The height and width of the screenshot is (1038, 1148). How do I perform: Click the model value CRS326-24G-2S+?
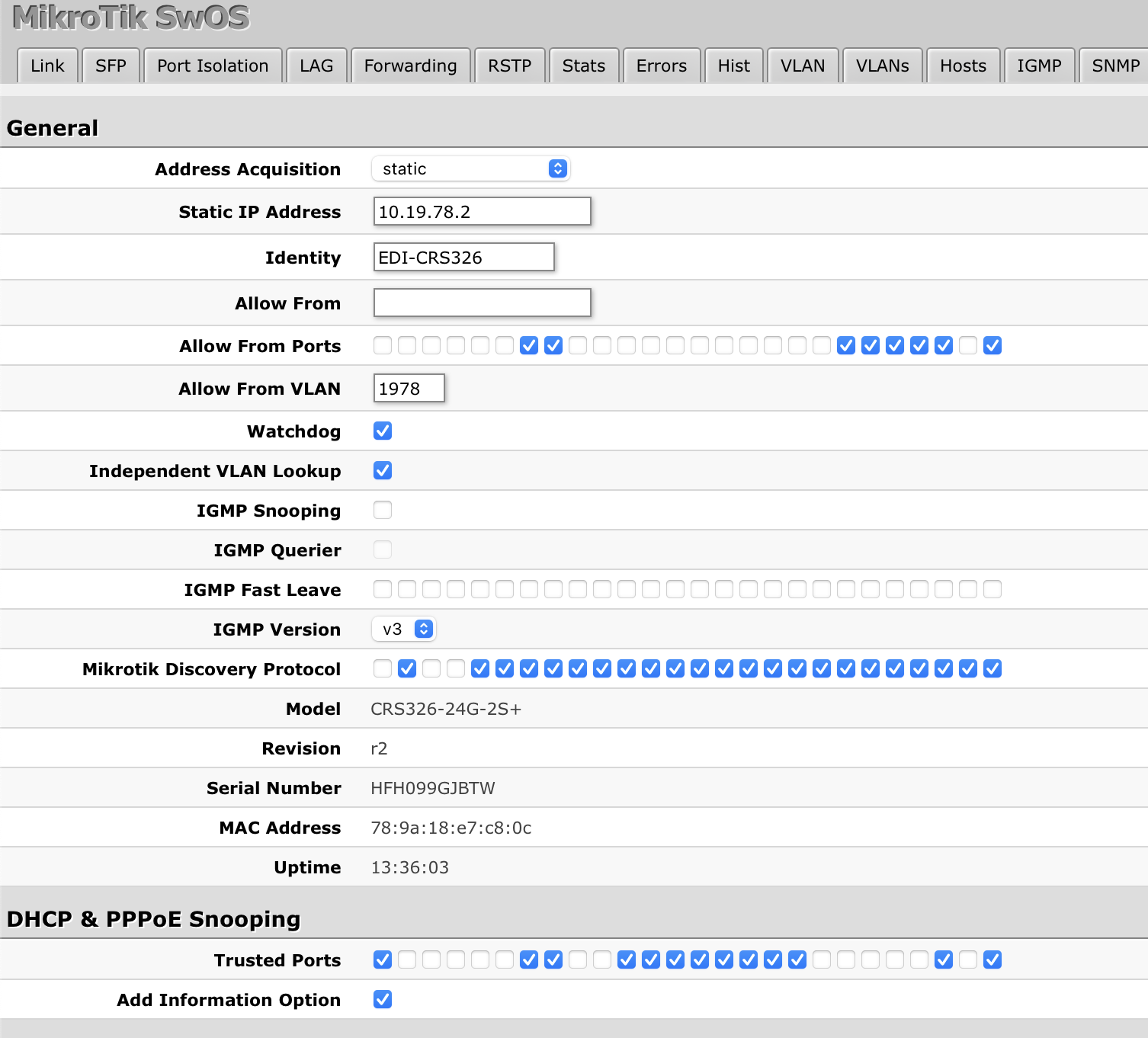click(x=446, y=709)
